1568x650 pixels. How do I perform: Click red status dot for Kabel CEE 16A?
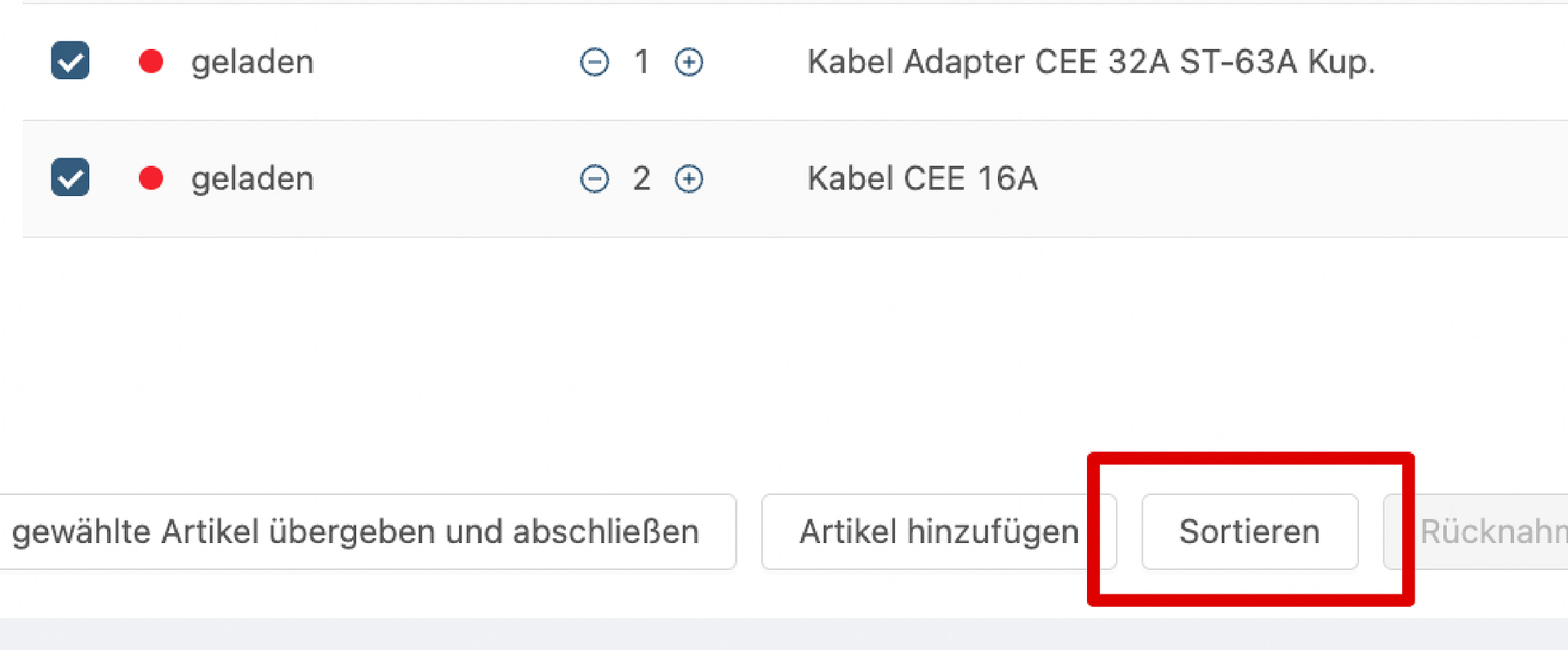[151, 178]
